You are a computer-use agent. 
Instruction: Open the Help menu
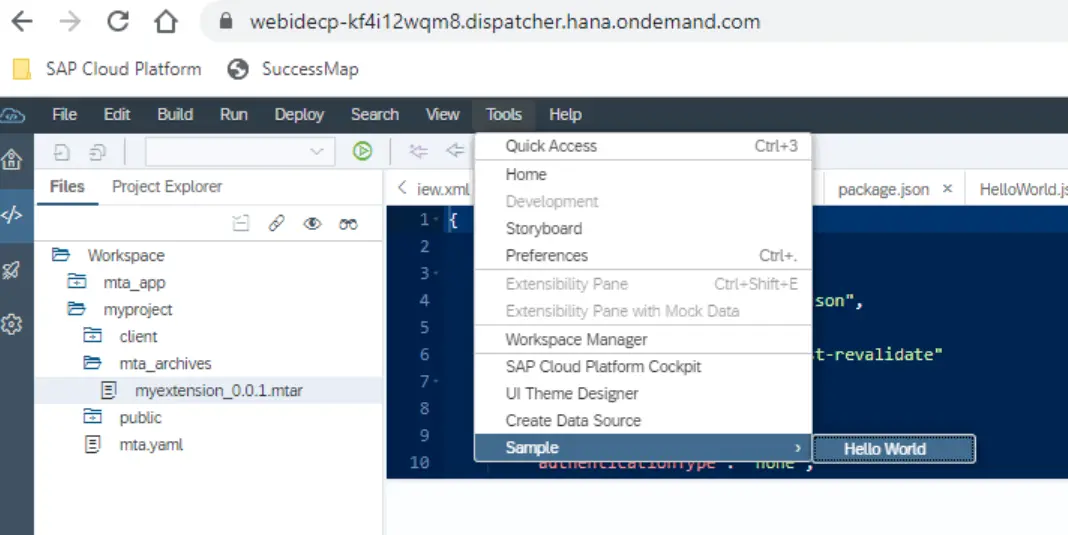pyautogui.click(x=565, y=114)
